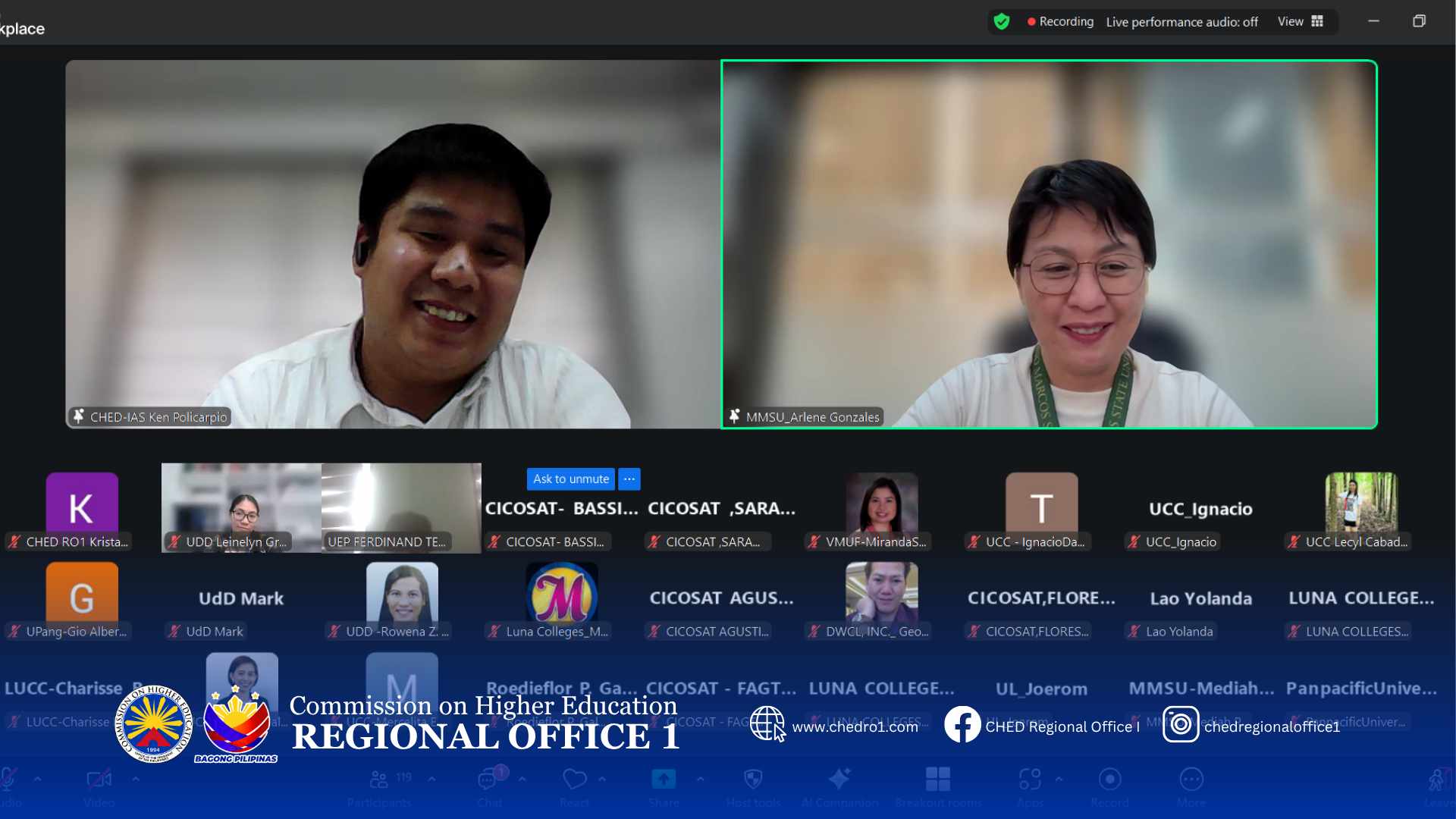
Task: Click the Ask to unmute button
Action: pos(570,479)
